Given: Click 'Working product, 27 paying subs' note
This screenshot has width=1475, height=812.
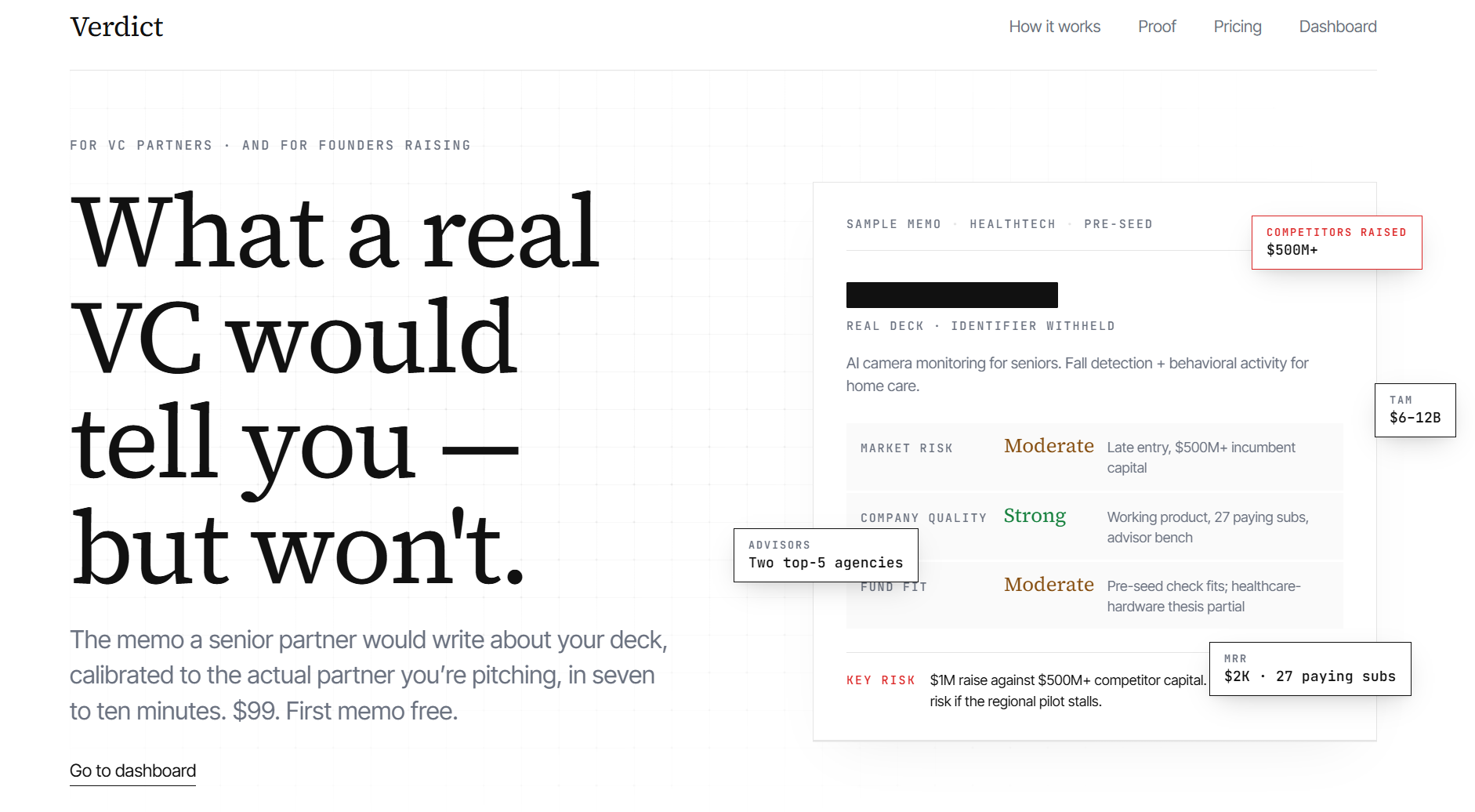Looking at the screenshot, I should [1207, 527].
